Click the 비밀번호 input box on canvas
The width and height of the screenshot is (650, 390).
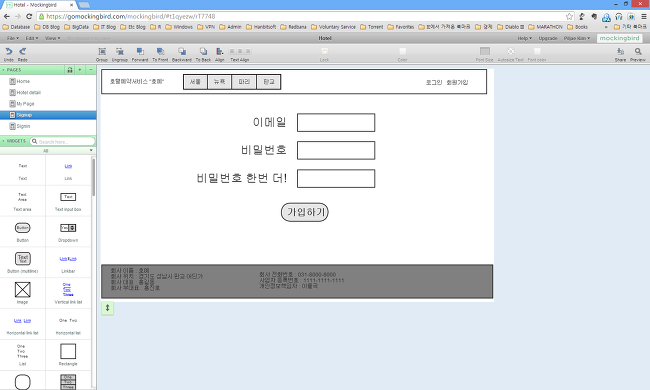click(x=336, y=150)
